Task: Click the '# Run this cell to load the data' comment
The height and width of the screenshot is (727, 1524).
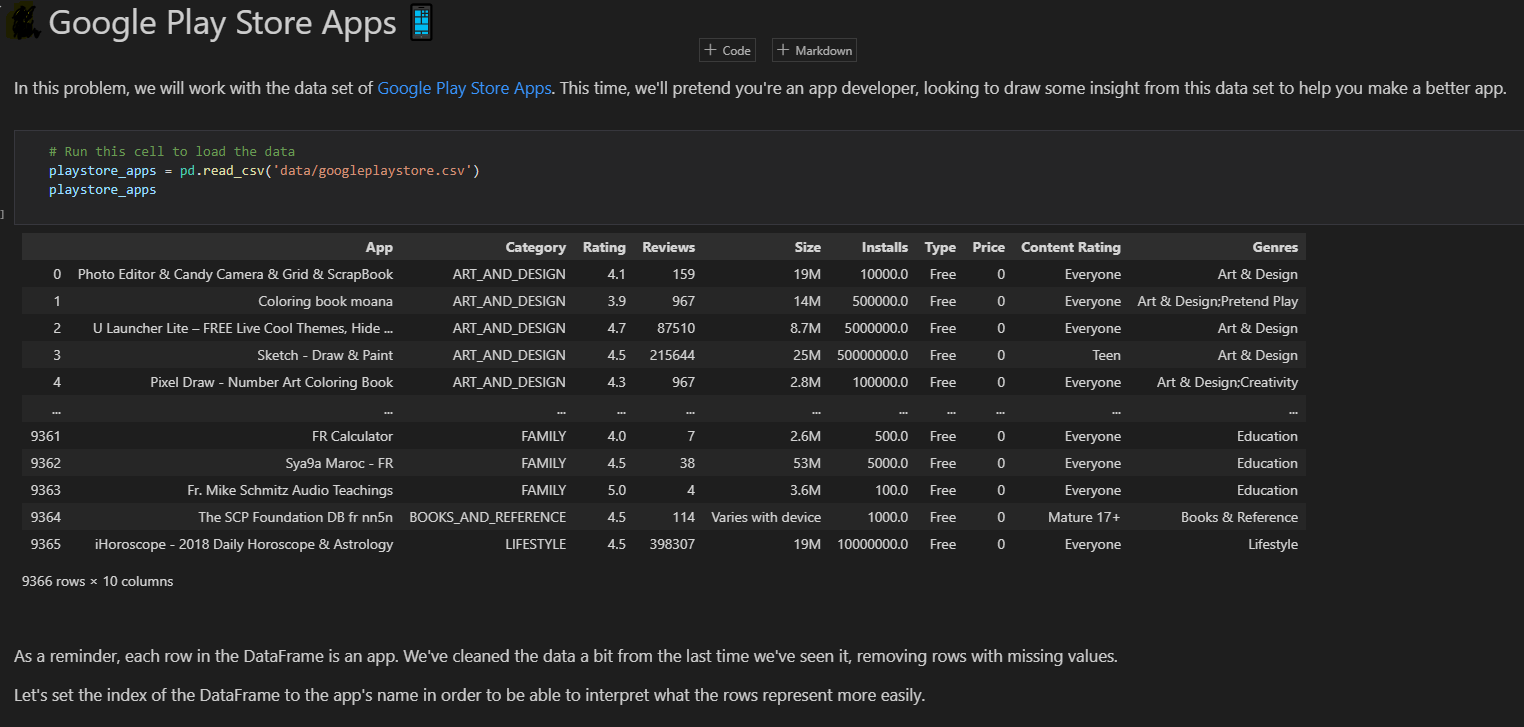Action: click(x=172, y=152)
